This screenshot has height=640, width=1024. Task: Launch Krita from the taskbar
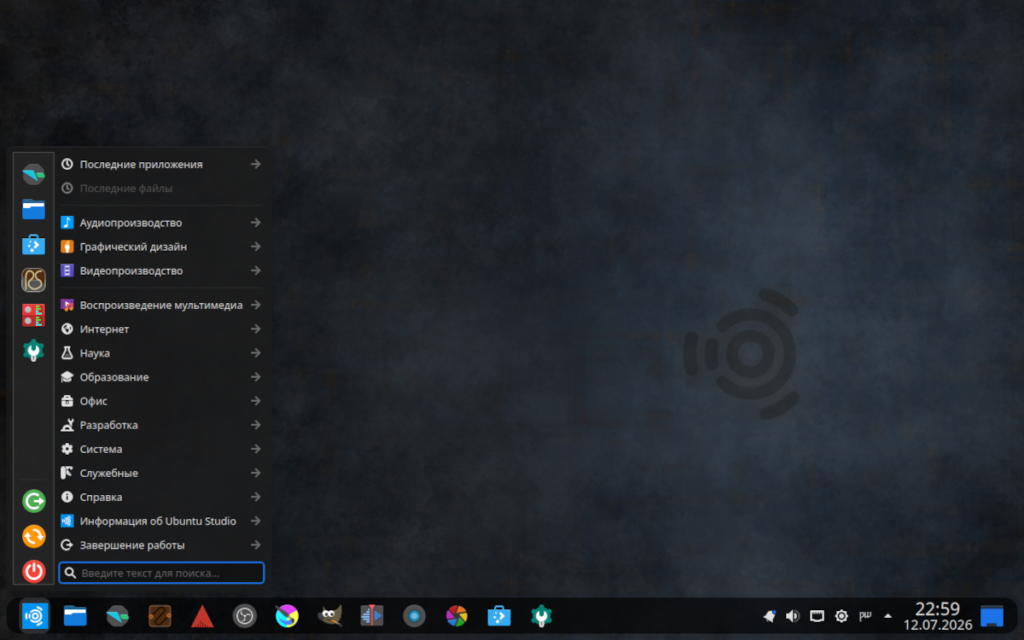[287, 616]
